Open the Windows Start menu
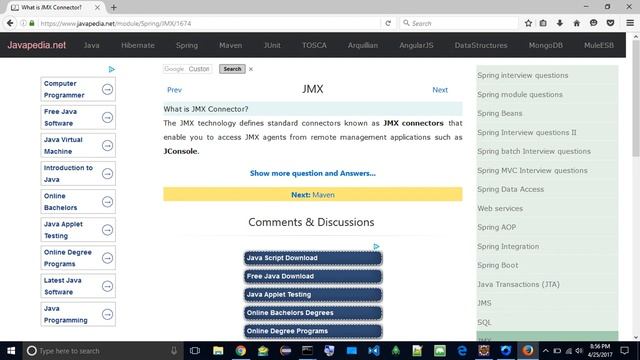The width and height of the screenshot is (640, 360). 11,351
